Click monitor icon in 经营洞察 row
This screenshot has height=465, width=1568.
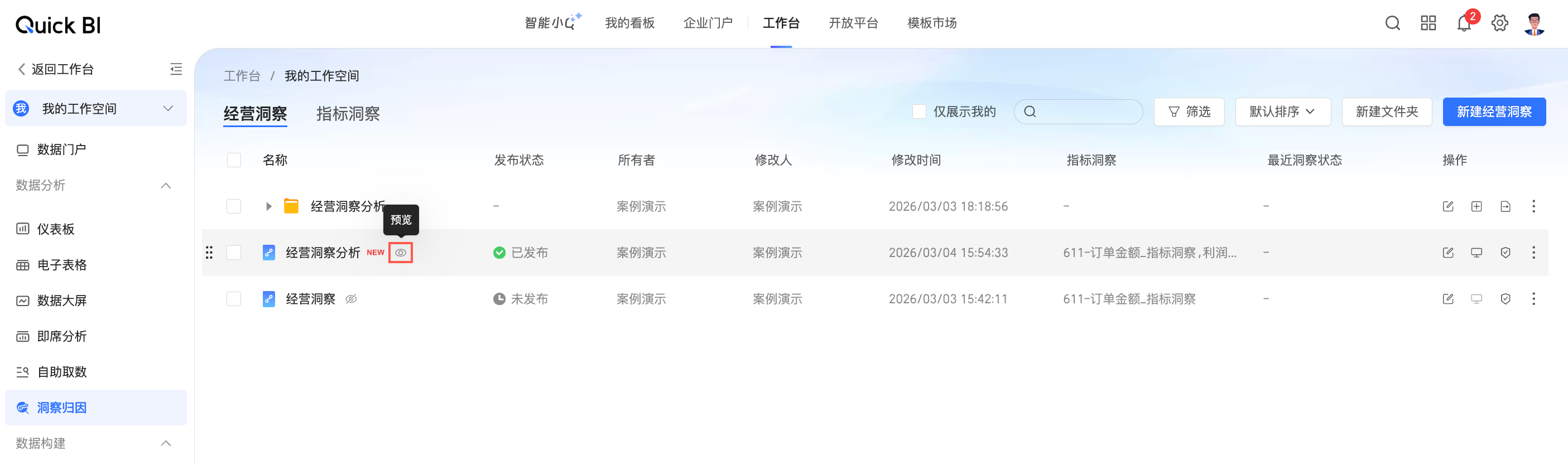(x=1476, y=298)
